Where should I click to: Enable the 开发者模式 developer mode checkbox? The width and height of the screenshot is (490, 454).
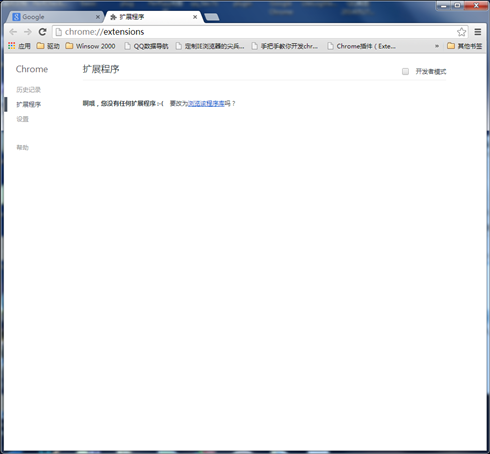[405, 71]
